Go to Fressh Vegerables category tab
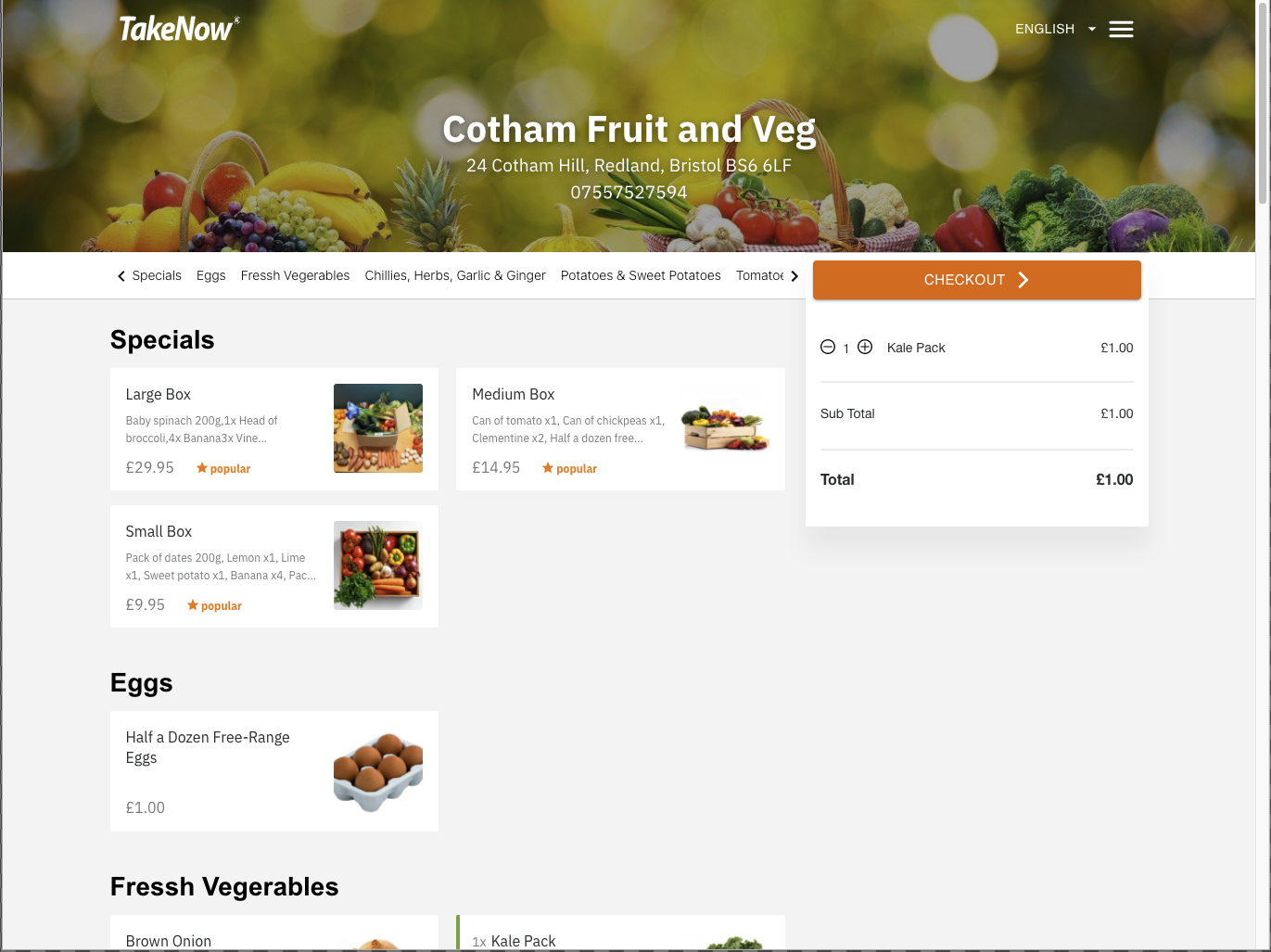This screenshot has width=1271, height=952. coord(295,275)
